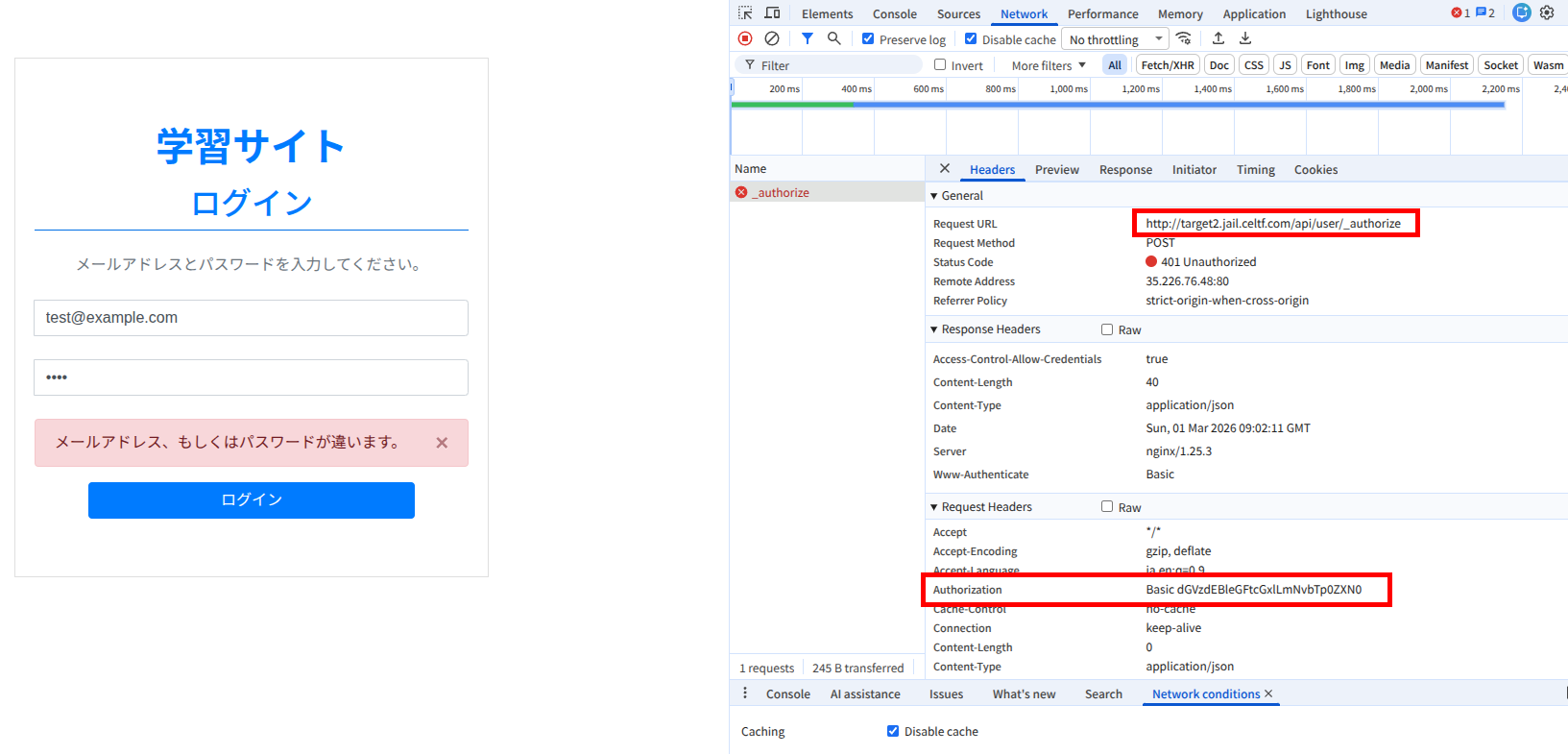
Task: Click the email address input field
Action: click(x=252, y=318)
